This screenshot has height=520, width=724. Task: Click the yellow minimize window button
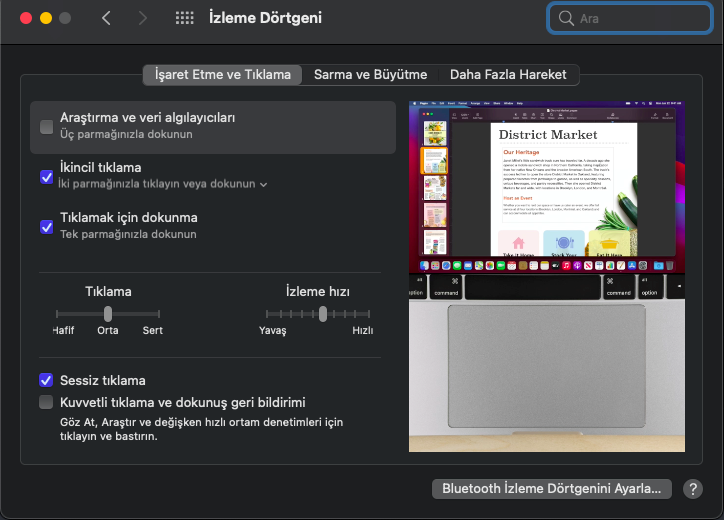pos(45,18)
